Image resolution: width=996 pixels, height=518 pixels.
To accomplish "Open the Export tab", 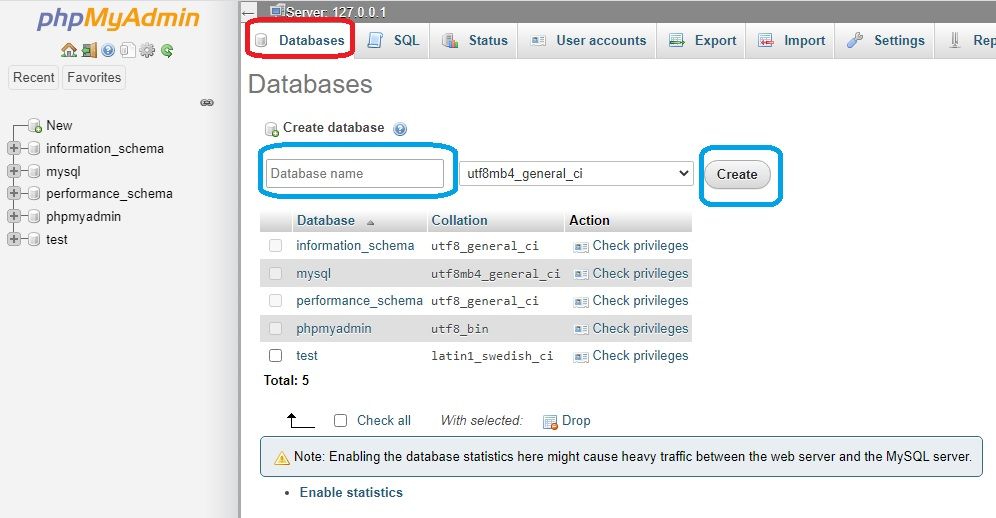I will [x=702, y=41].
